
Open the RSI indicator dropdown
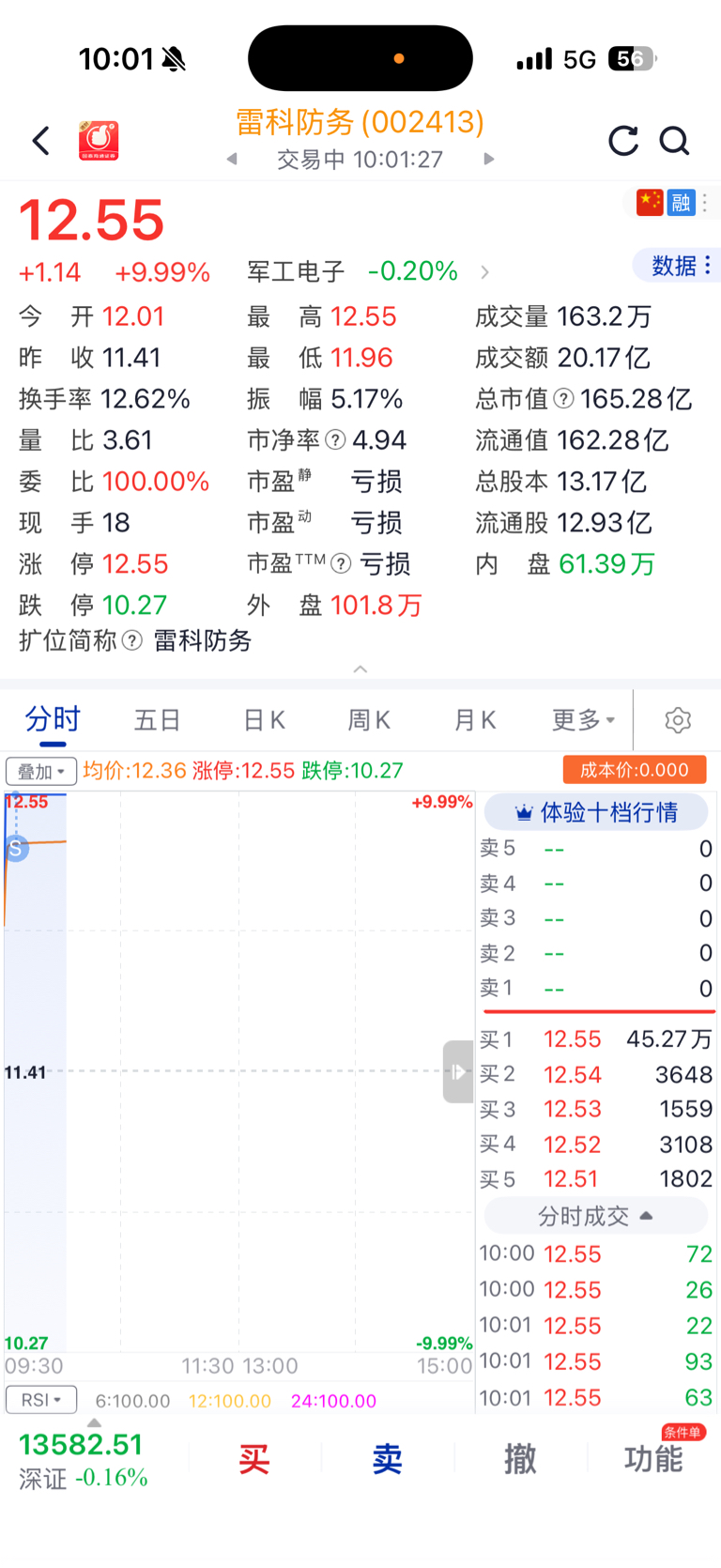click(x=41, y=1400)
